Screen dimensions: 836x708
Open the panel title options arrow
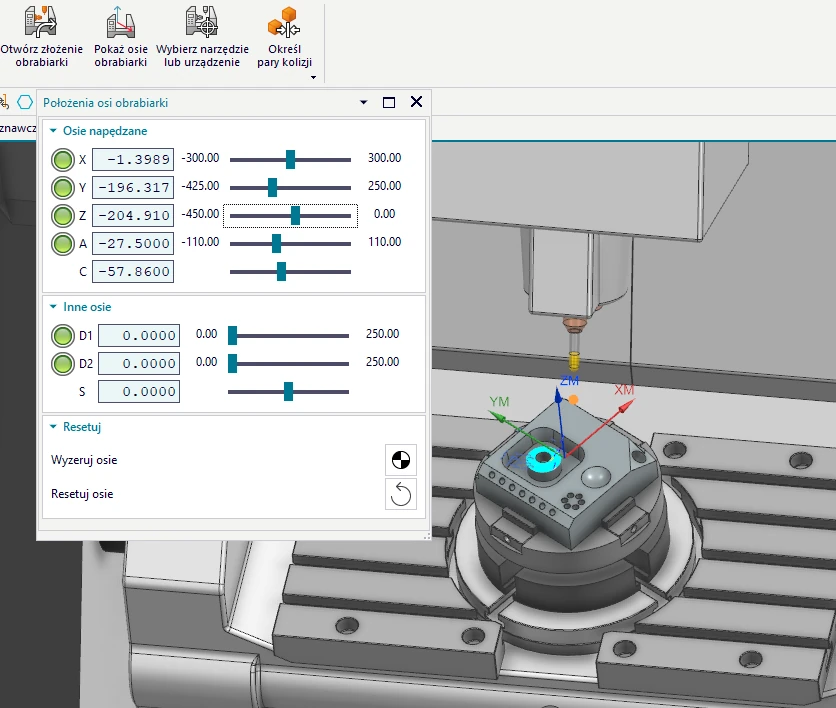(362, 102)
